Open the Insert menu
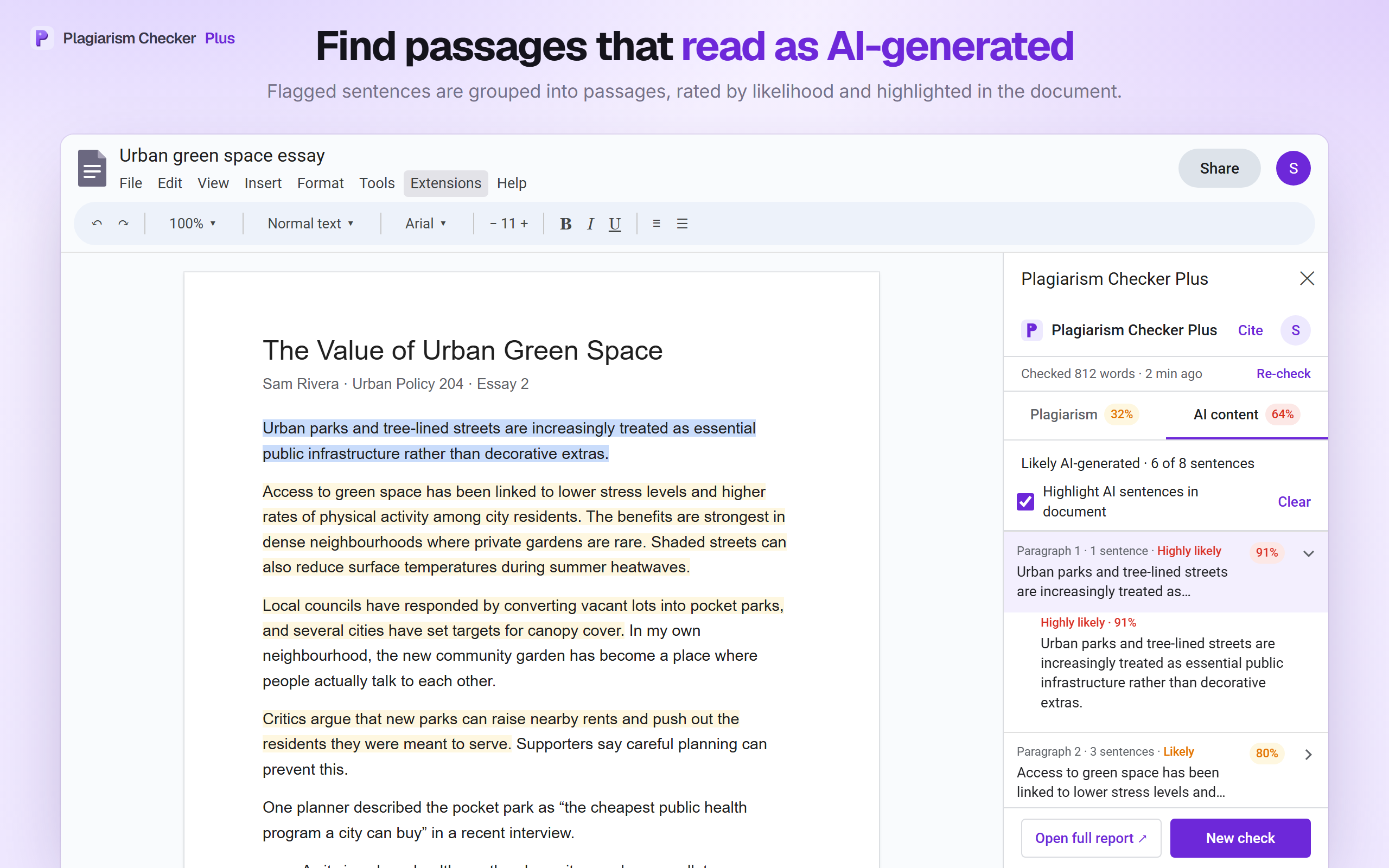 [263, 183]
